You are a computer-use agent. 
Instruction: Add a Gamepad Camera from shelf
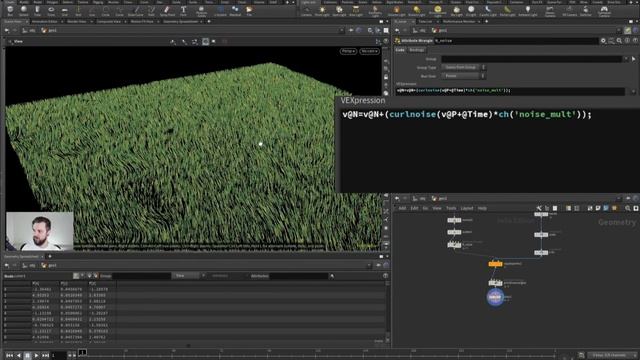click(604, 11)
